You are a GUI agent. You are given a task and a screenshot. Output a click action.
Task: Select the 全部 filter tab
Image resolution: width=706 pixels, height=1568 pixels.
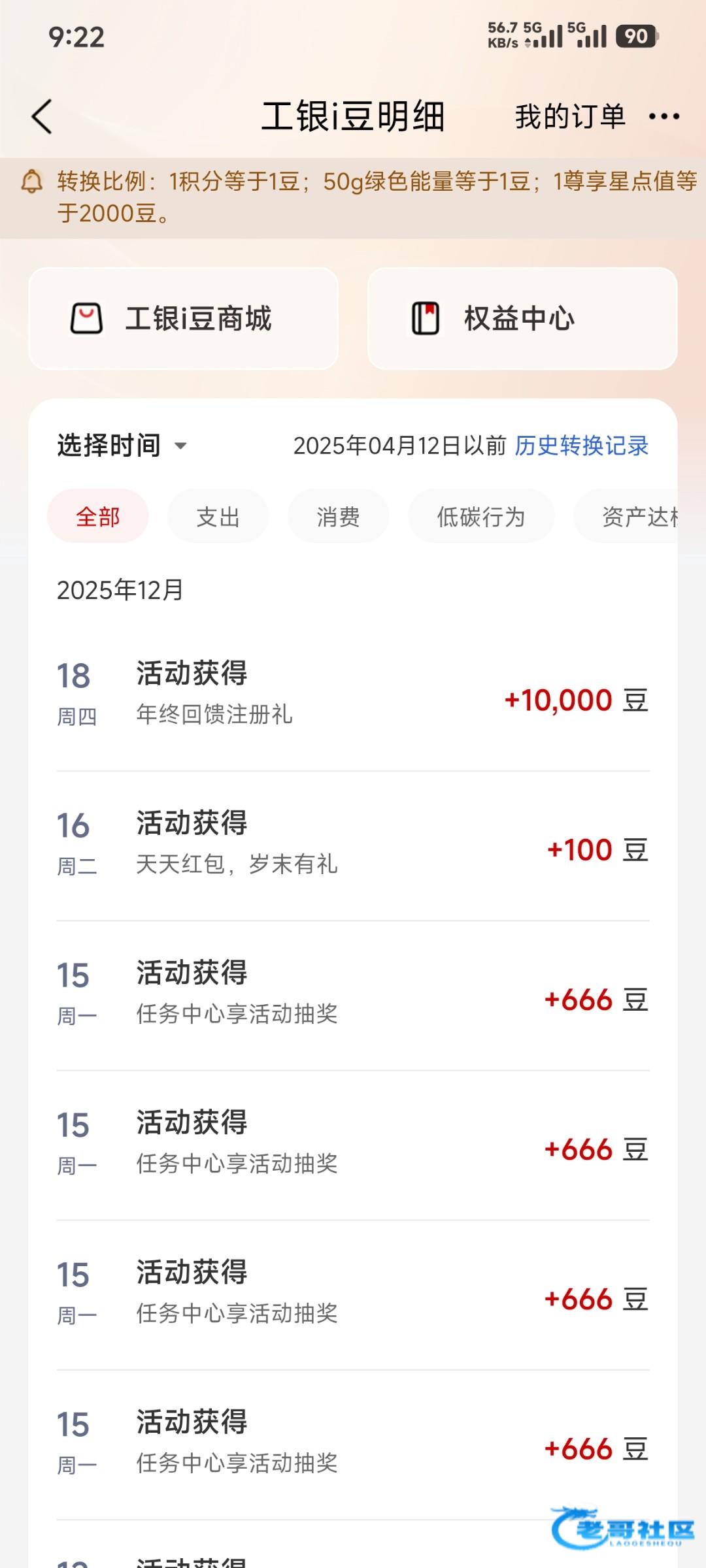pos(98,517)
